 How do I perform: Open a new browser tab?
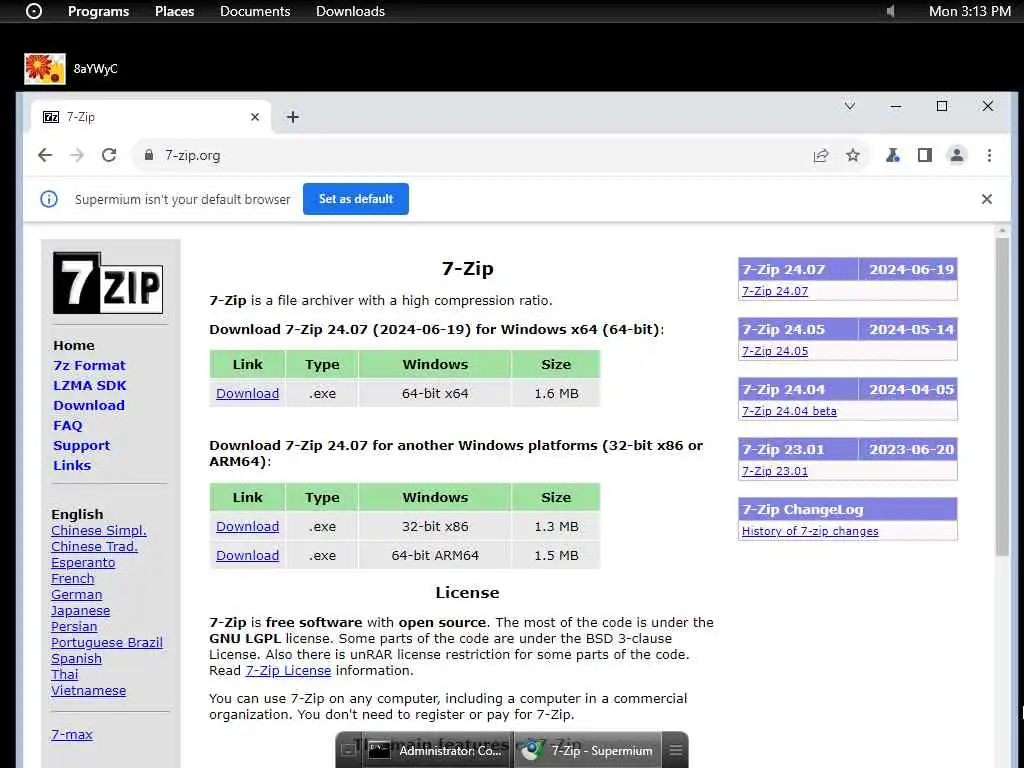(293, 117)
